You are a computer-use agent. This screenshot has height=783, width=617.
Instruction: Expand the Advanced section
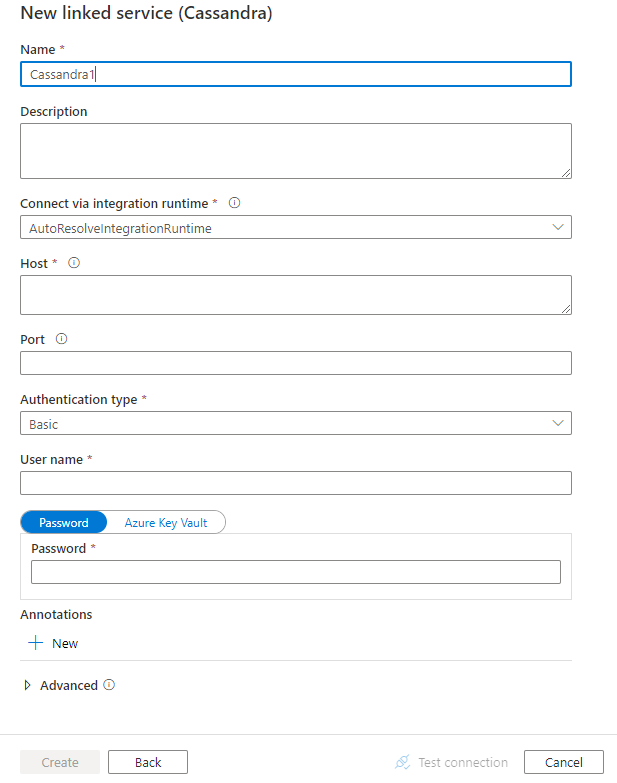click(27, 686)
